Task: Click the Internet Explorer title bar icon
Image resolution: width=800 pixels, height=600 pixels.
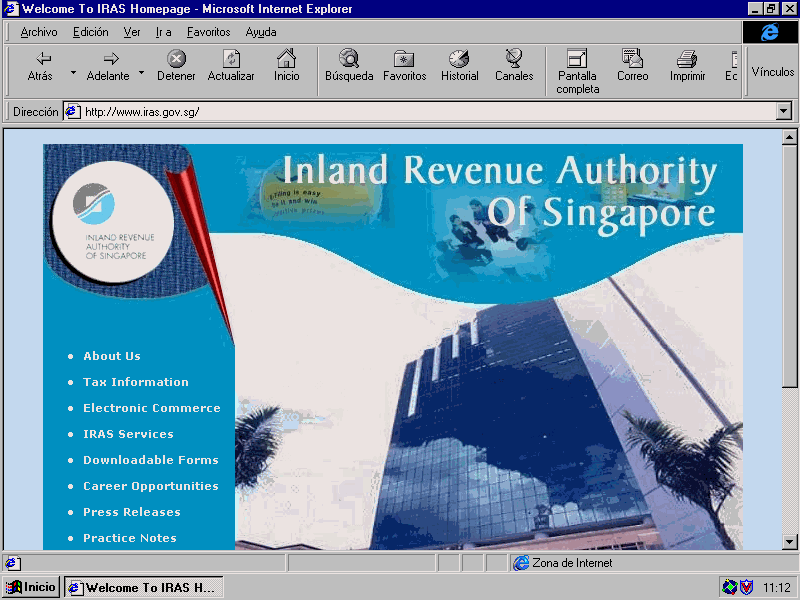Action: point(11,9)
